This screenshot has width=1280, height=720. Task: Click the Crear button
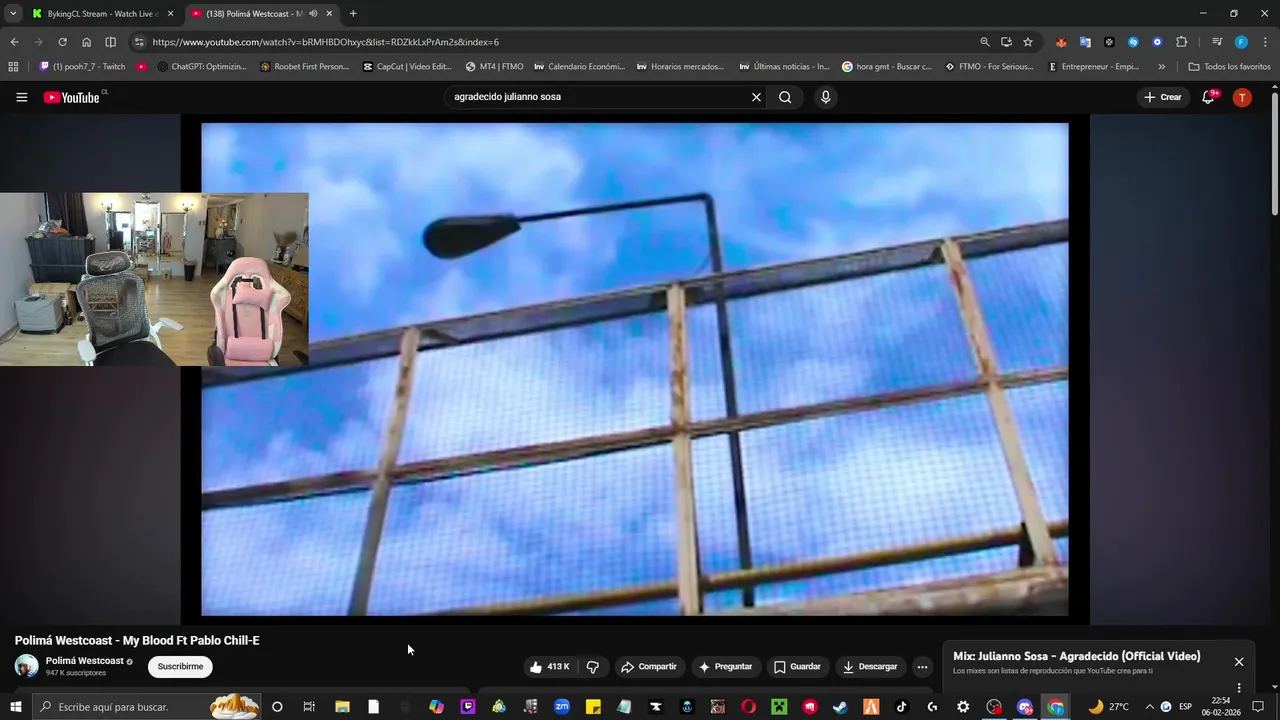click(1163, 97)
